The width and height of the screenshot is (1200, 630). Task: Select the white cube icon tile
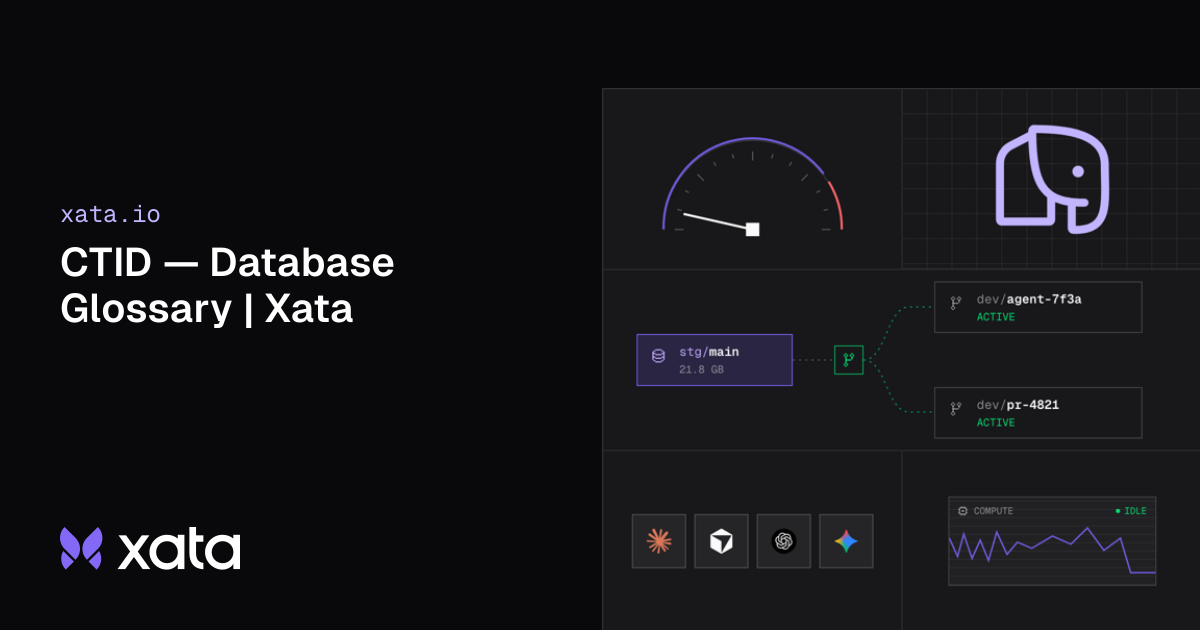pos(721,541)
